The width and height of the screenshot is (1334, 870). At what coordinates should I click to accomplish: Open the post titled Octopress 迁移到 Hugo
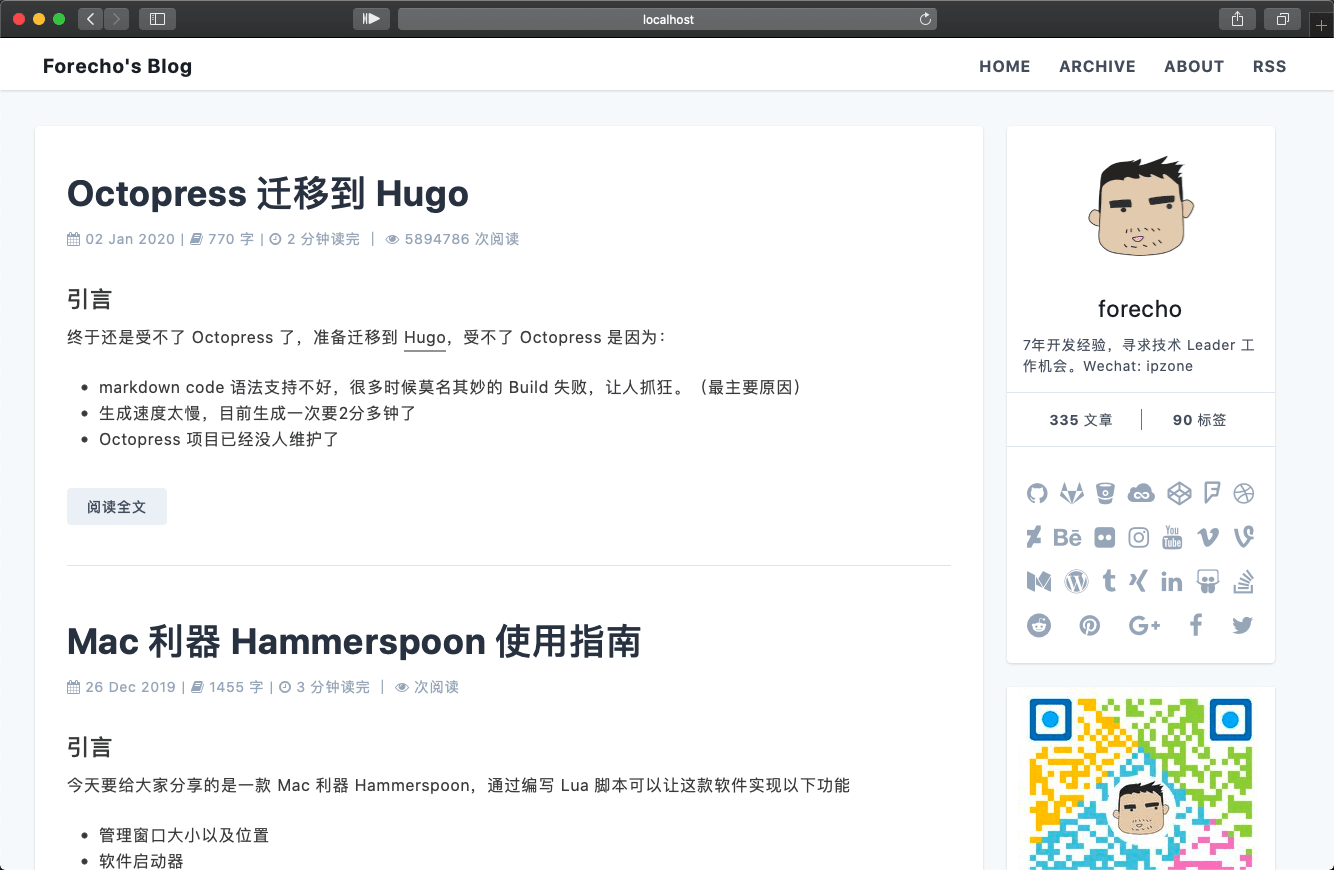268,193
